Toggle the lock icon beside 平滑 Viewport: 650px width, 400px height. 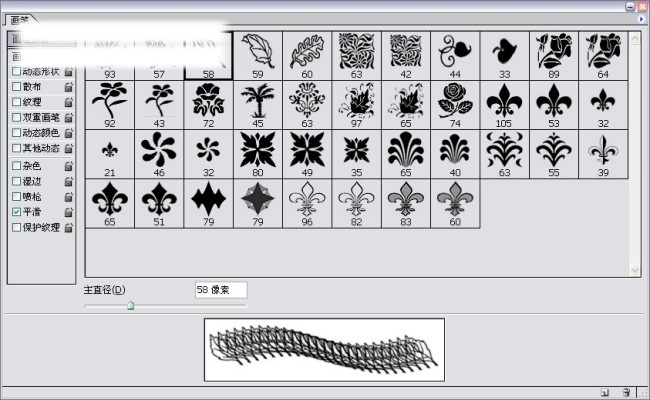click(69, 212)
